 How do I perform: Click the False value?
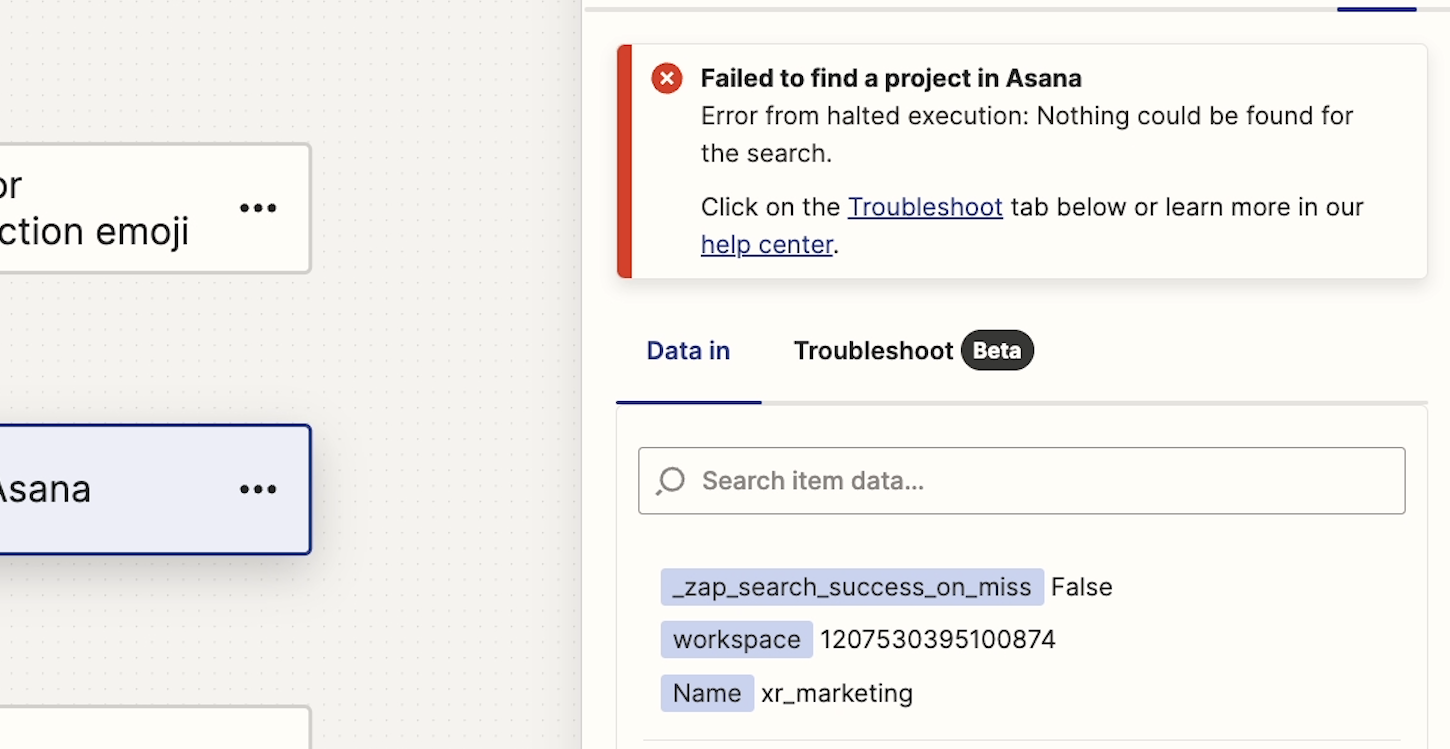(1082, 587)
